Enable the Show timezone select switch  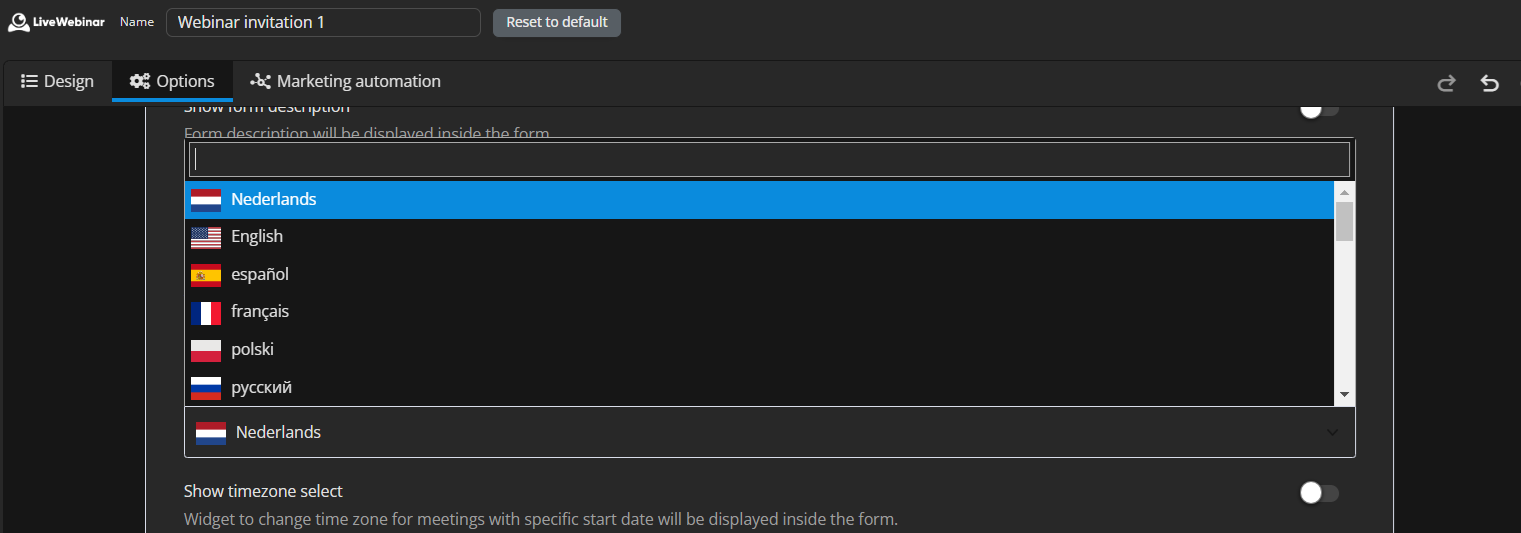click(1318, 492)
